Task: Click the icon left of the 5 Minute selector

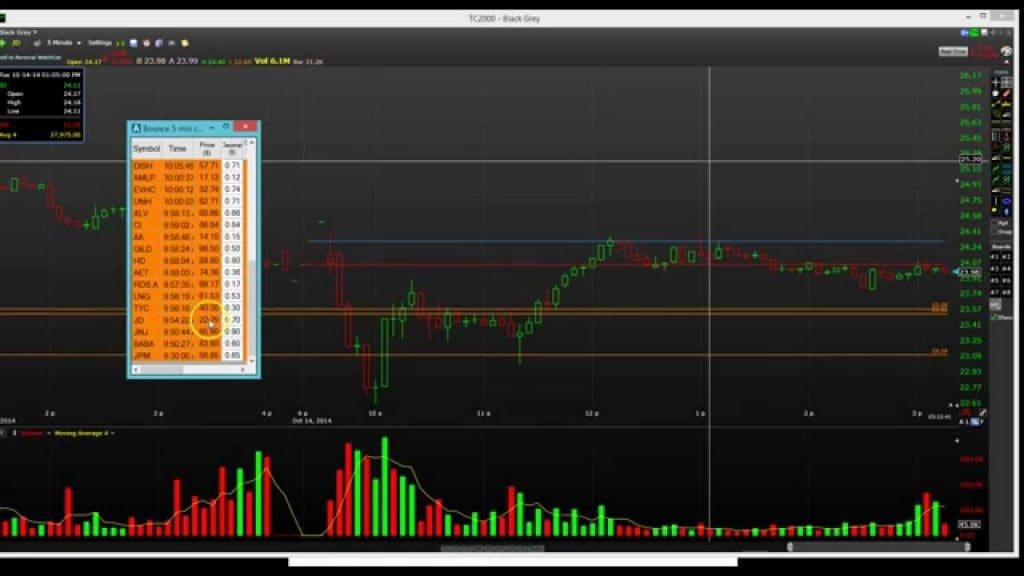Action: point(37,43)
